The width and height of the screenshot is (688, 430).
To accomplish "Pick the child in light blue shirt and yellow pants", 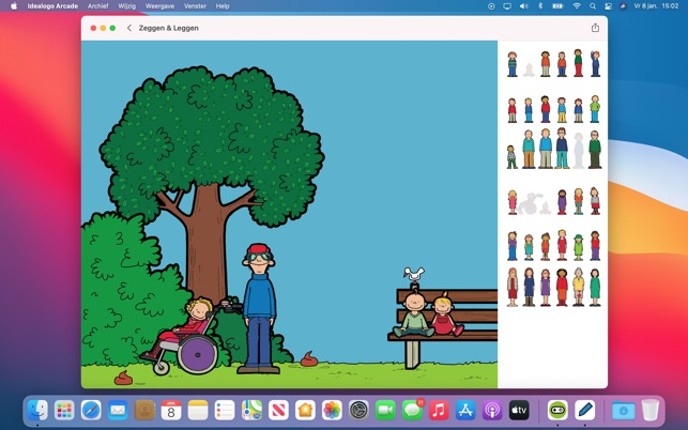I will coord(562,110).
